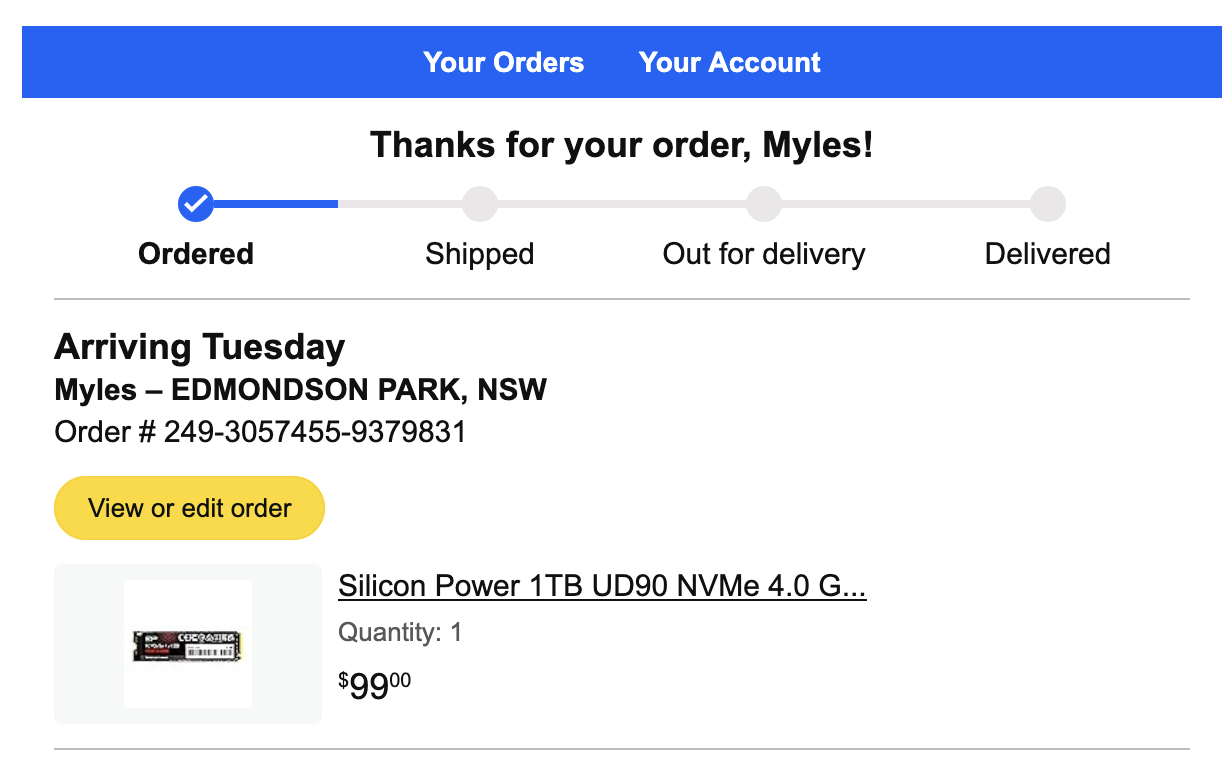Viewport: 1232px width, 760px height.
Task: Click the SSD product thumbnail image
Action: (188, 644)
